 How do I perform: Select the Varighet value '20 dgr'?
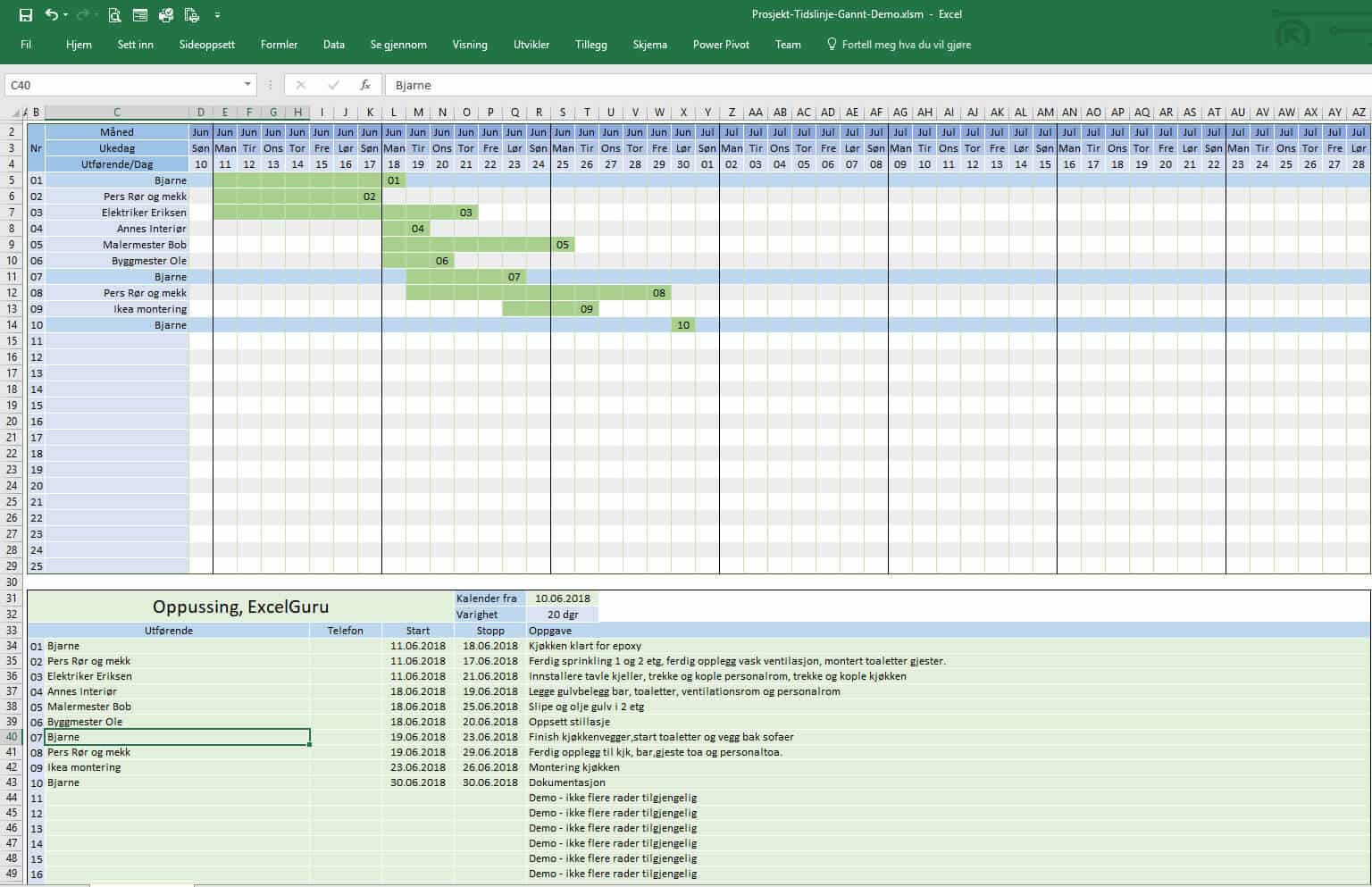coord(563,615)
